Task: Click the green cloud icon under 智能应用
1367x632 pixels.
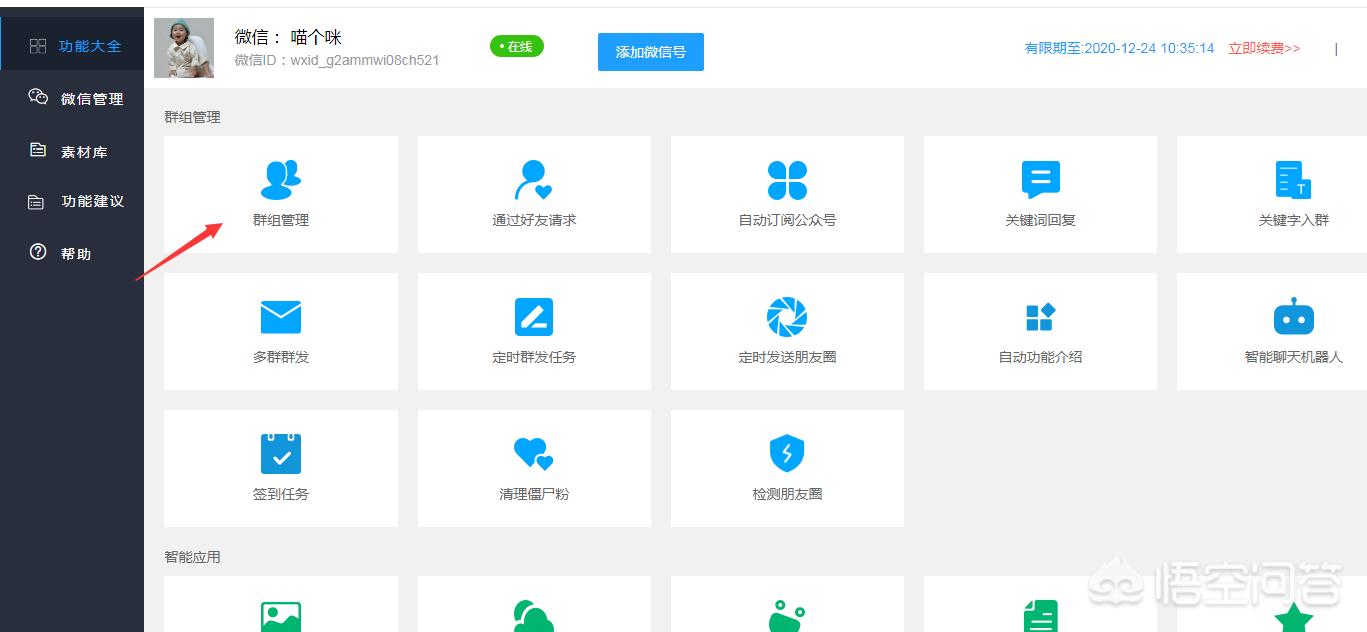Action: pyautogui.click(x=534, y=616)
